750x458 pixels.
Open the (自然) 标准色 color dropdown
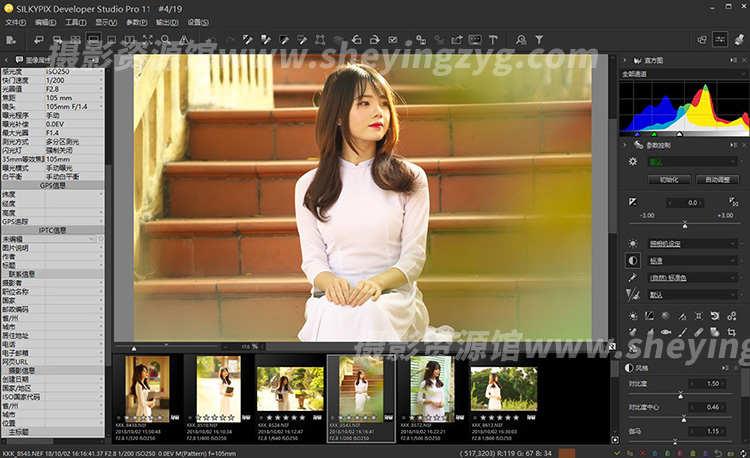[692, 277]
